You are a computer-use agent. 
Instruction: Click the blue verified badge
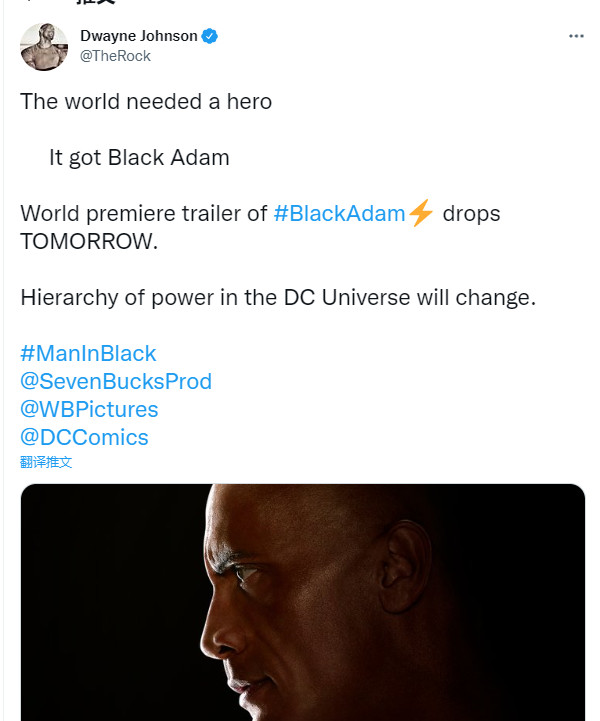point(210,36)
